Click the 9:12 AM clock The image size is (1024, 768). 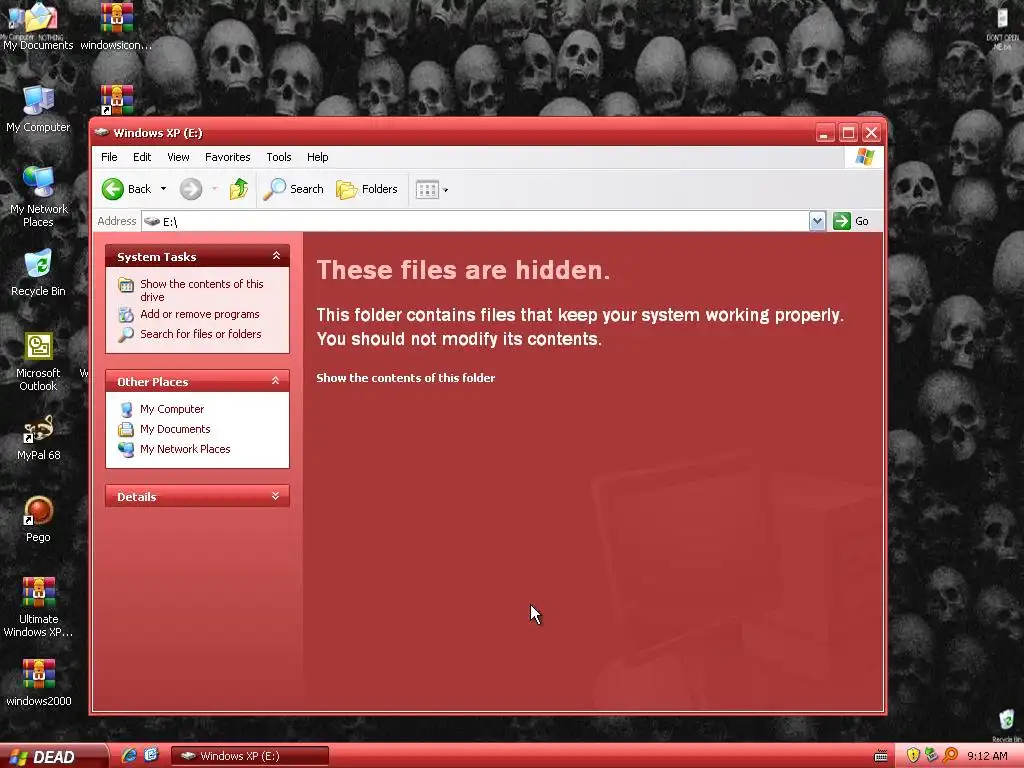coord(987,756)
